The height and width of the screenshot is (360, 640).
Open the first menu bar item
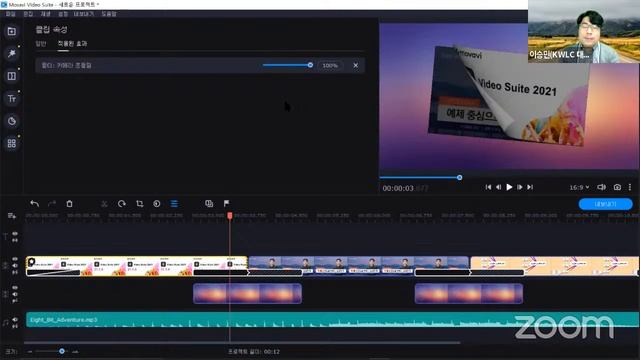pos(11,14)
